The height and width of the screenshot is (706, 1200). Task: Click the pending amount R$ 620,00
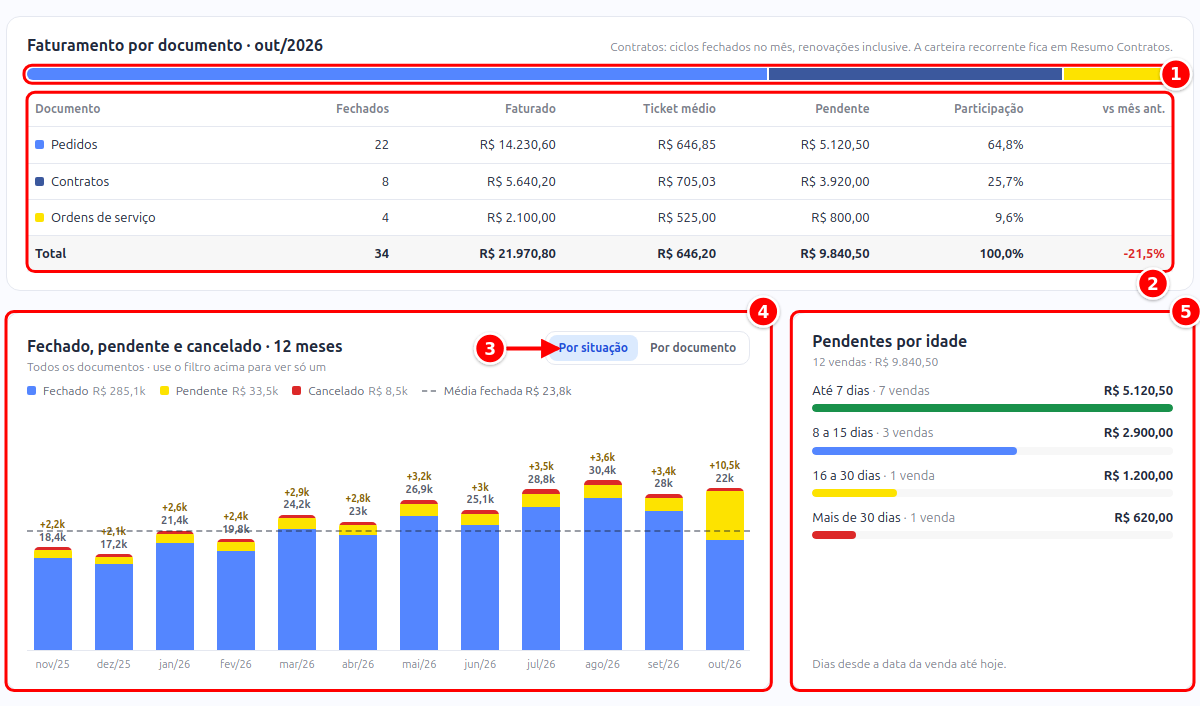pos(1143,518)
